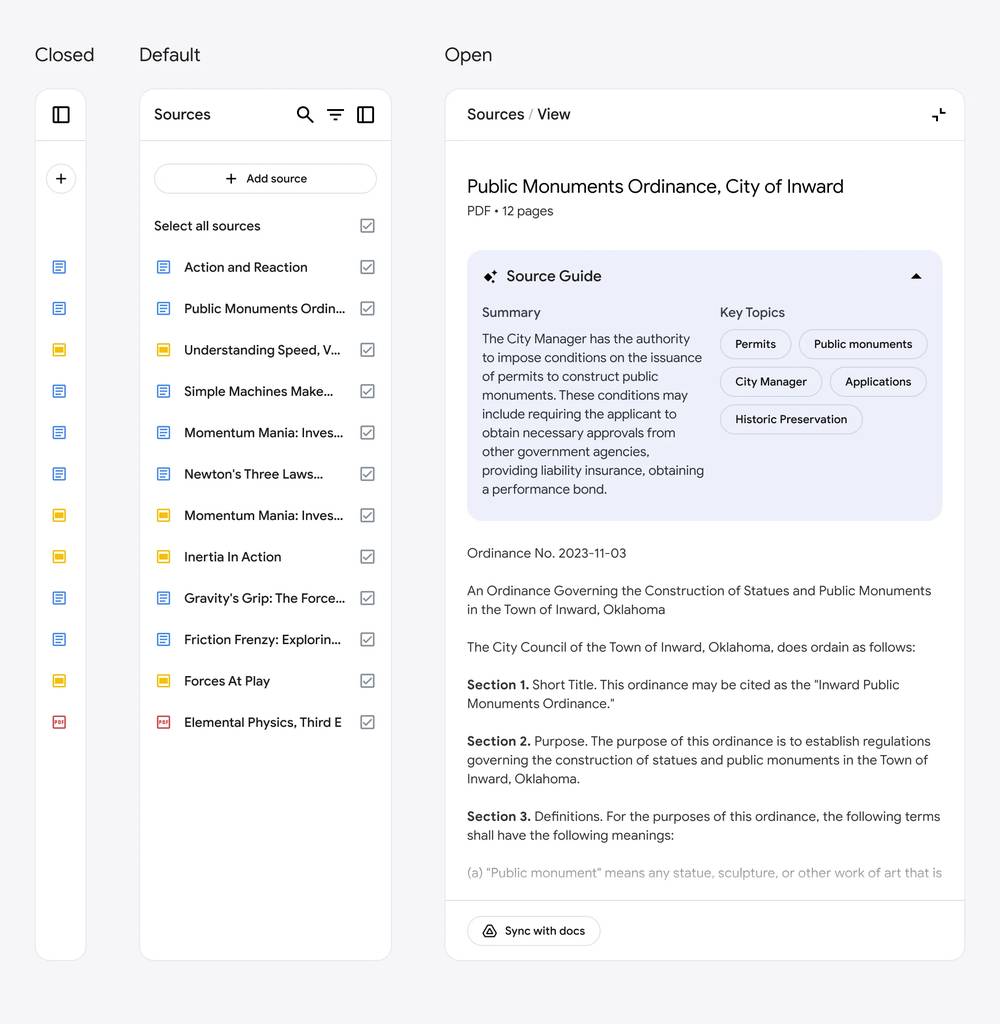
Task: Select the Historic Preservation topic chip
Action: click(790, 420)
